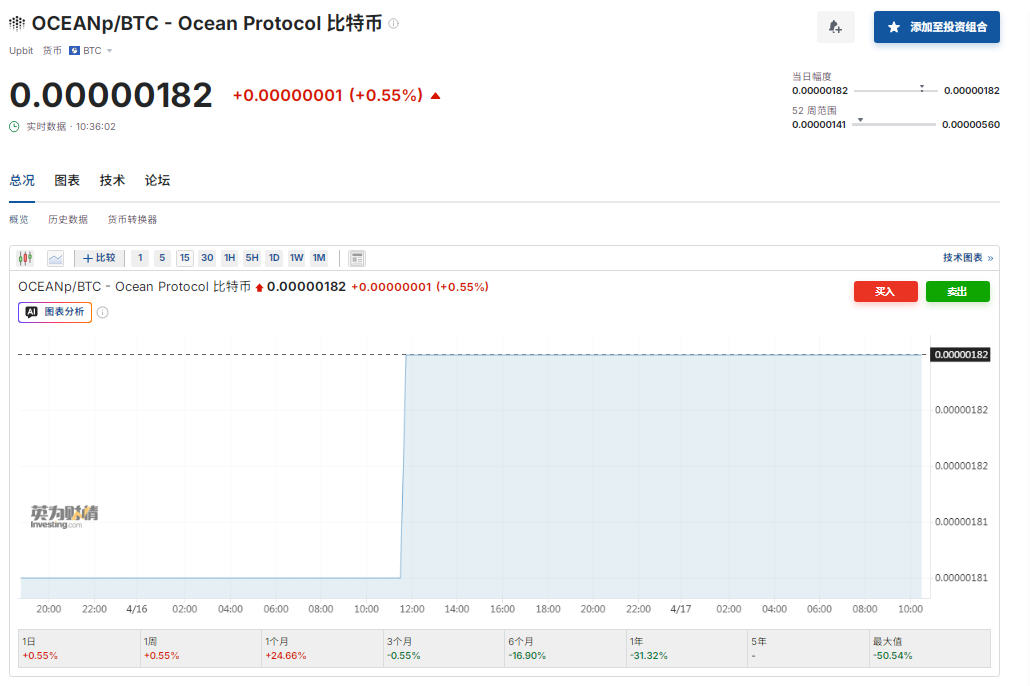Image resolution: width=1030 pixels, height=686 pixels.
Task: Click the 52-week high value 0.00000560
Action: click(971, 125)
